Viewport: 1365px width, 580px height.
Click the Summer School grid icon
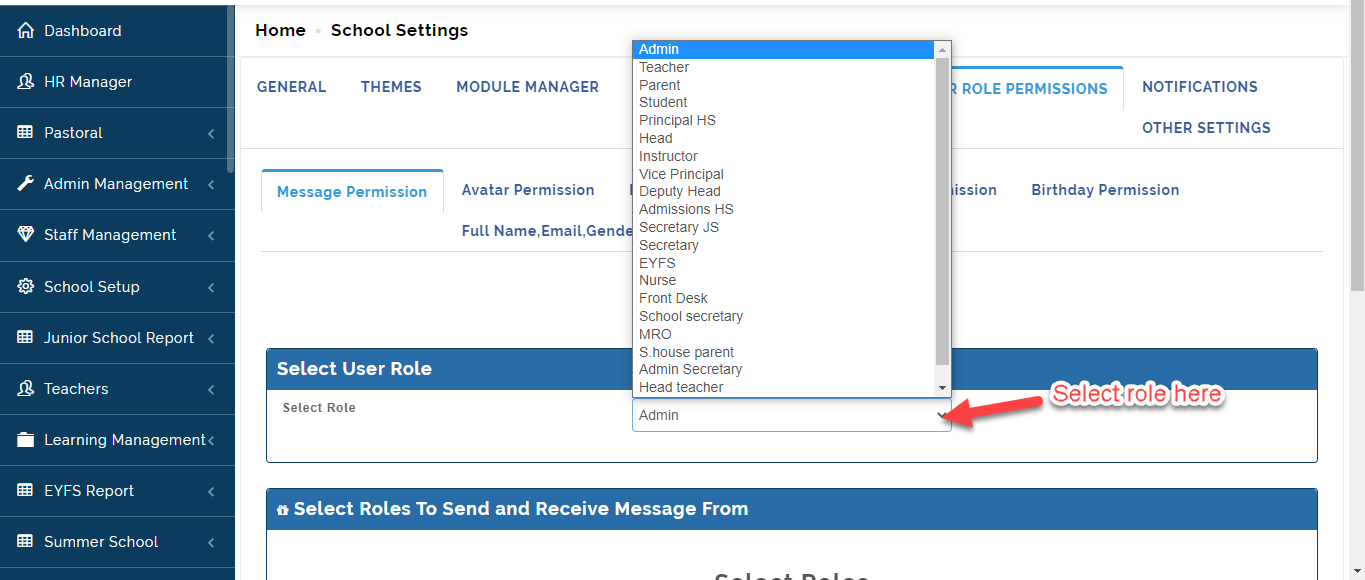(25, 542)
